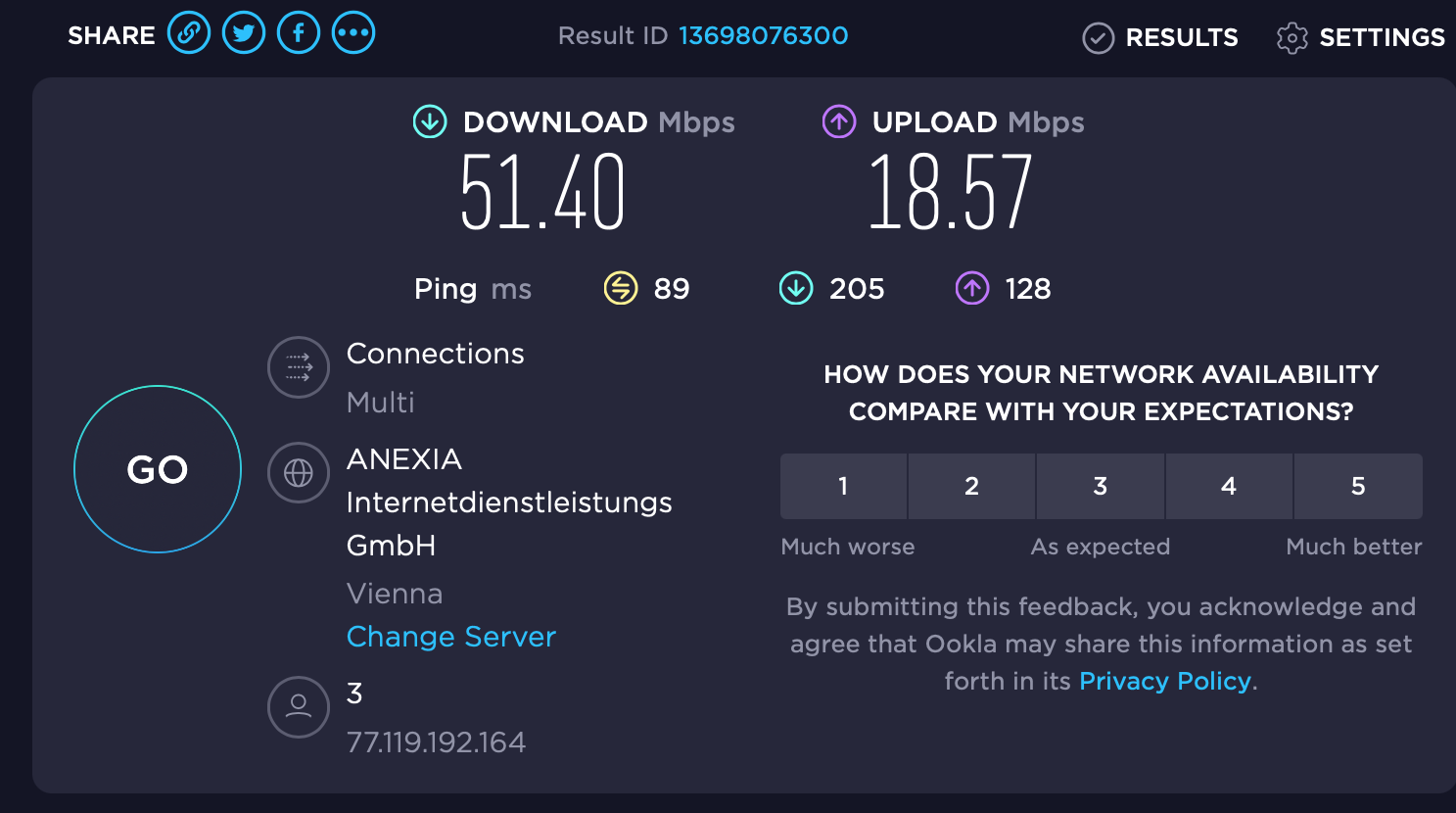Click the Results checkmark icon
The width and height of the screenshot is (1456, 813).
pyautogui.click(x=1098, y=38)
